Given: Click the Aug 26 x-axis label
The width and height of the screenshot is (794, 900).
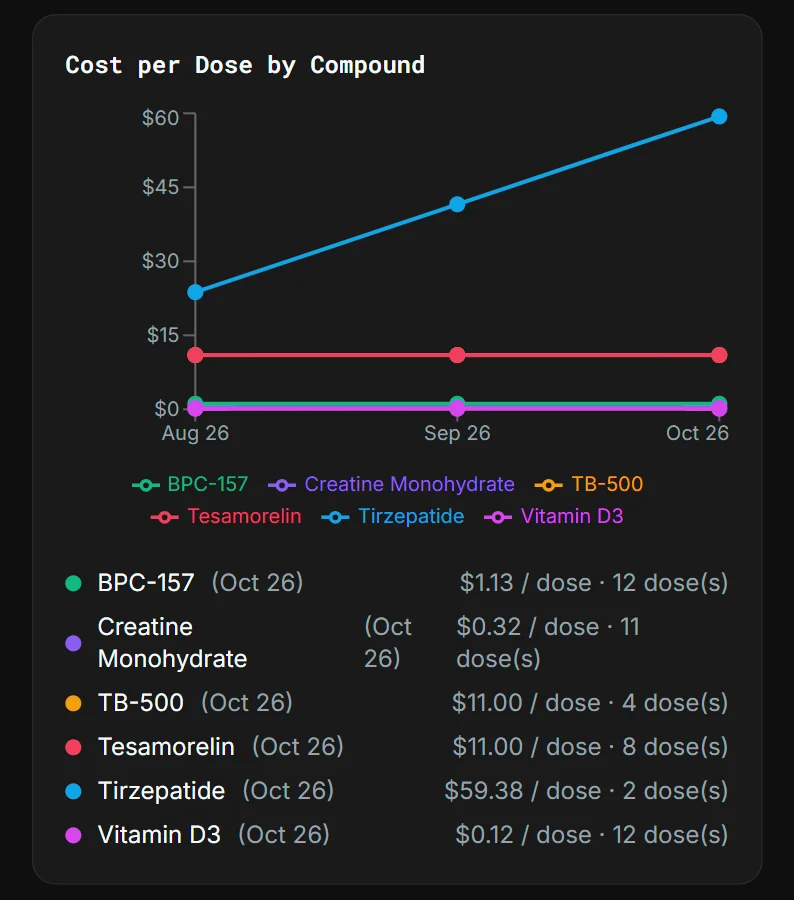Looking at the screenshot, I should [x=195, y=433].
